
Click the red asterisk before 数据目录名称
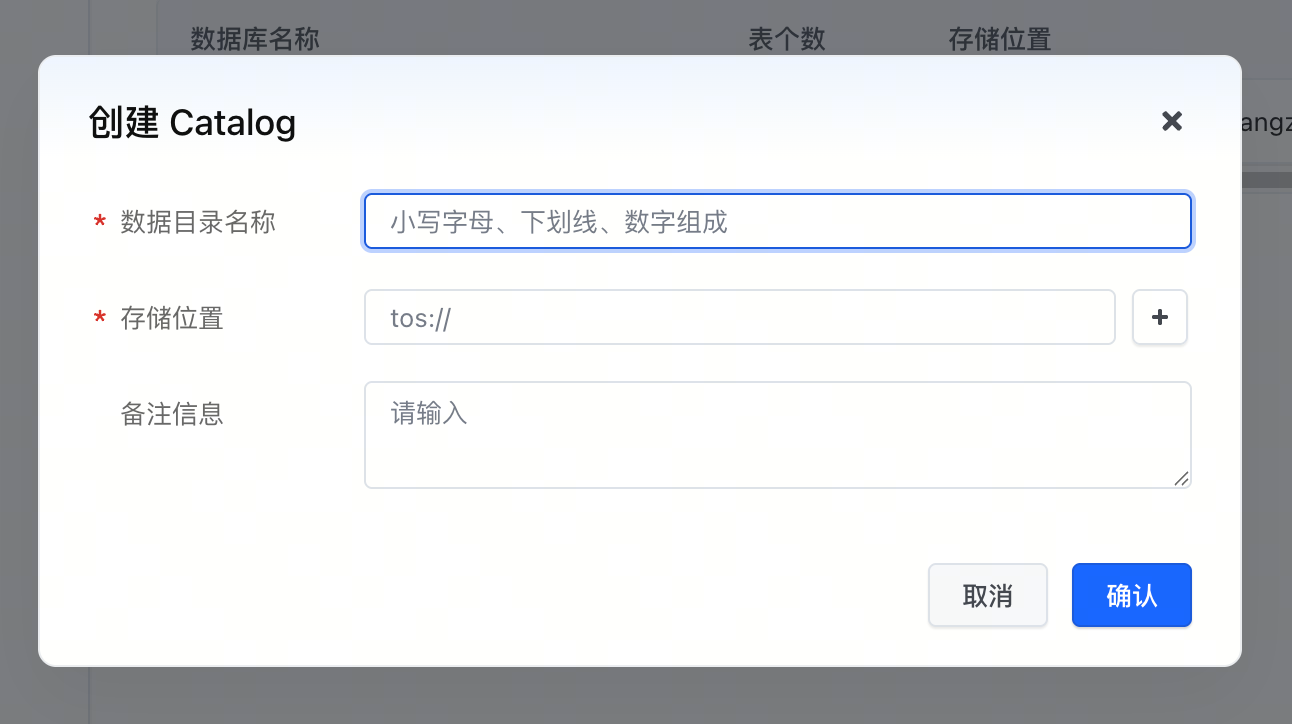click(x=100, y=223)
